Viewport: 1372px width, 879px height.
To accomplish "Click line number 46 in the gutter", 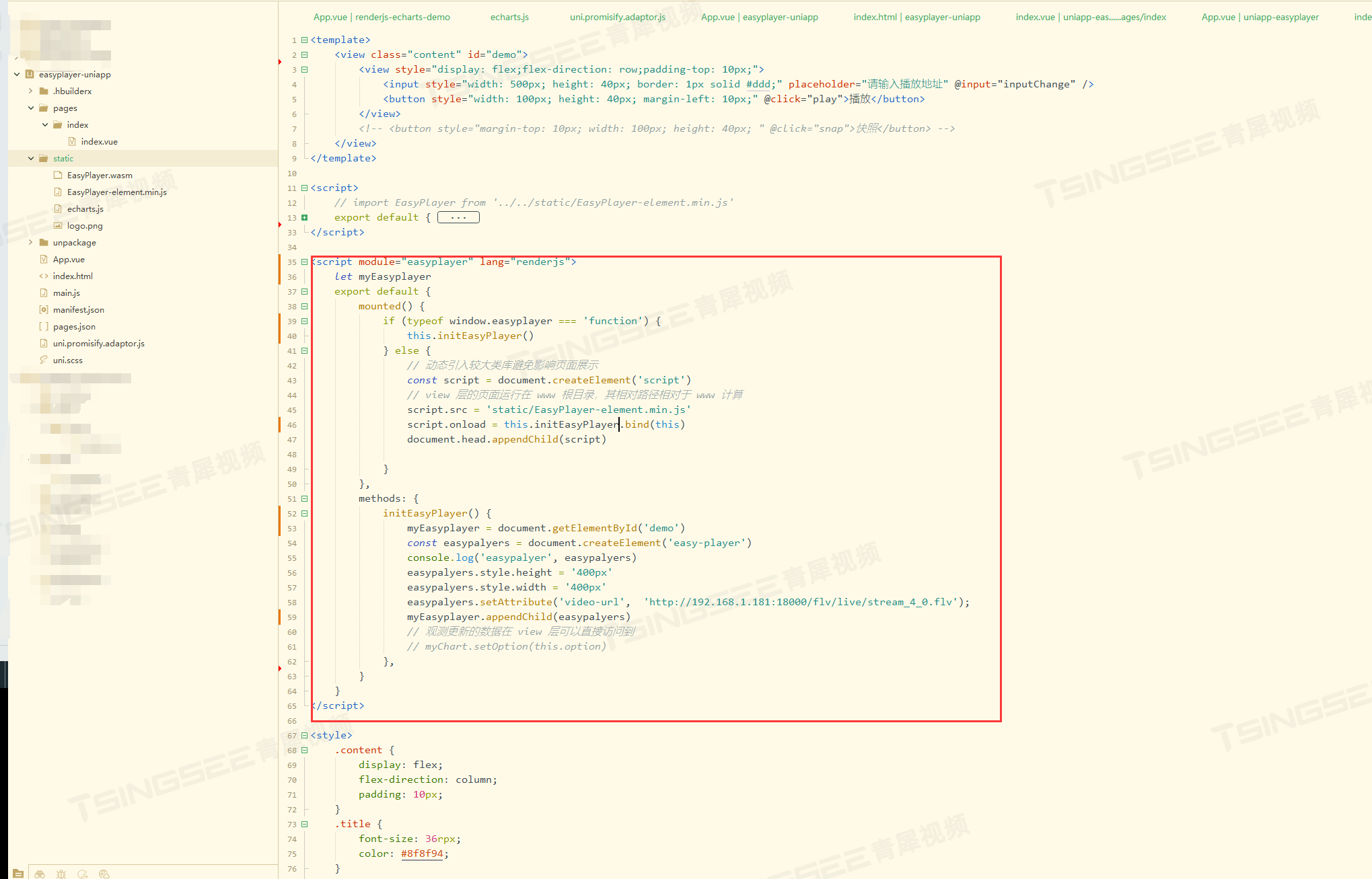I will [x=292, y=424].
